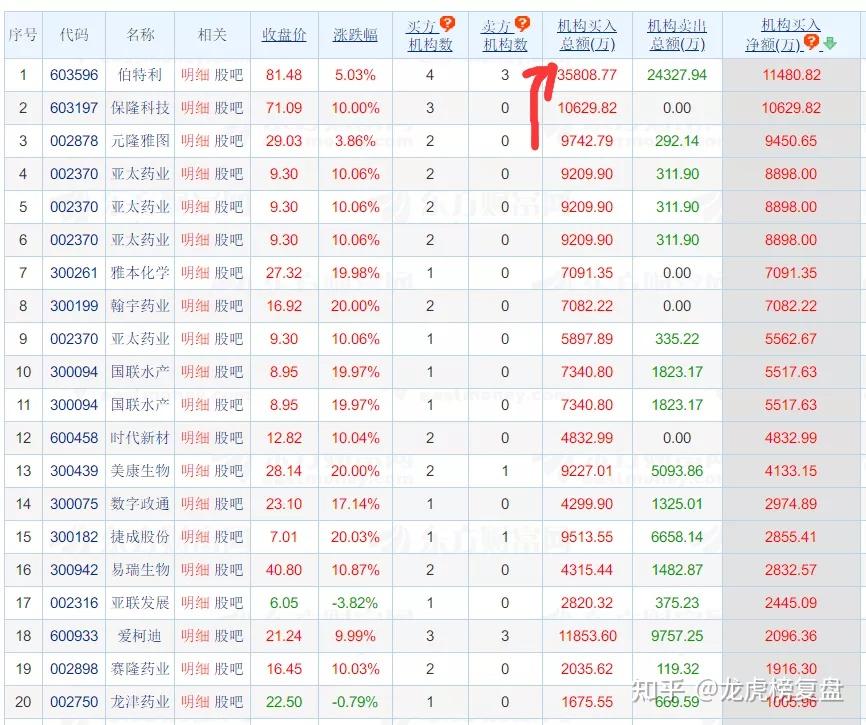The width and height of the screenshot is (866, 725).
Task: Open stock code 603596 link
Action: 74,75
